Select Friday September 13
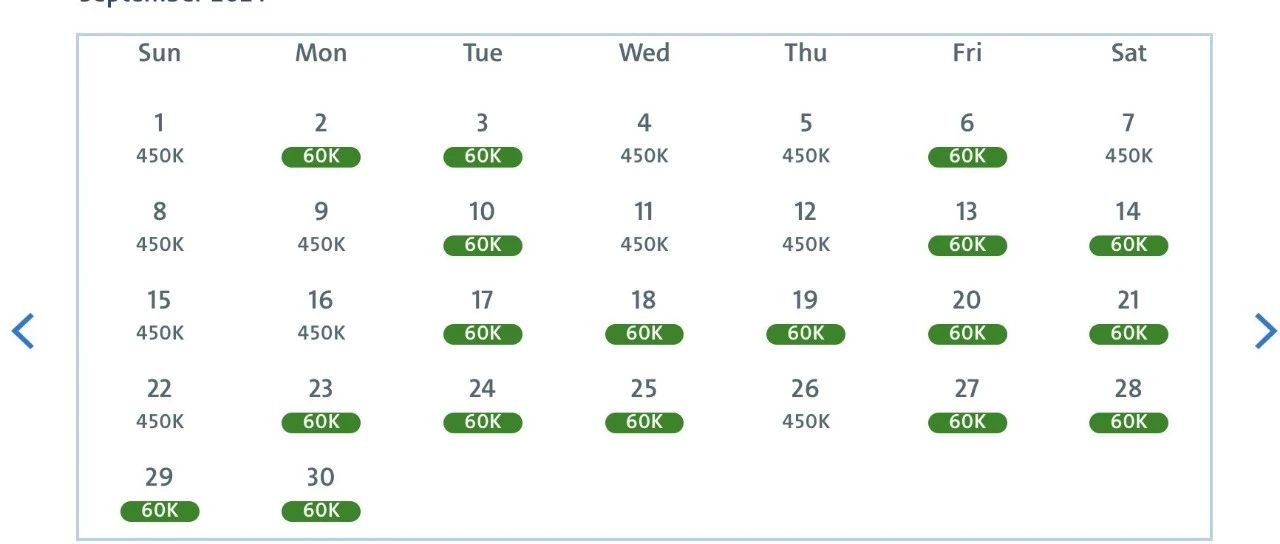Viewport: 1280px width, 544px height. pos(967,227)
